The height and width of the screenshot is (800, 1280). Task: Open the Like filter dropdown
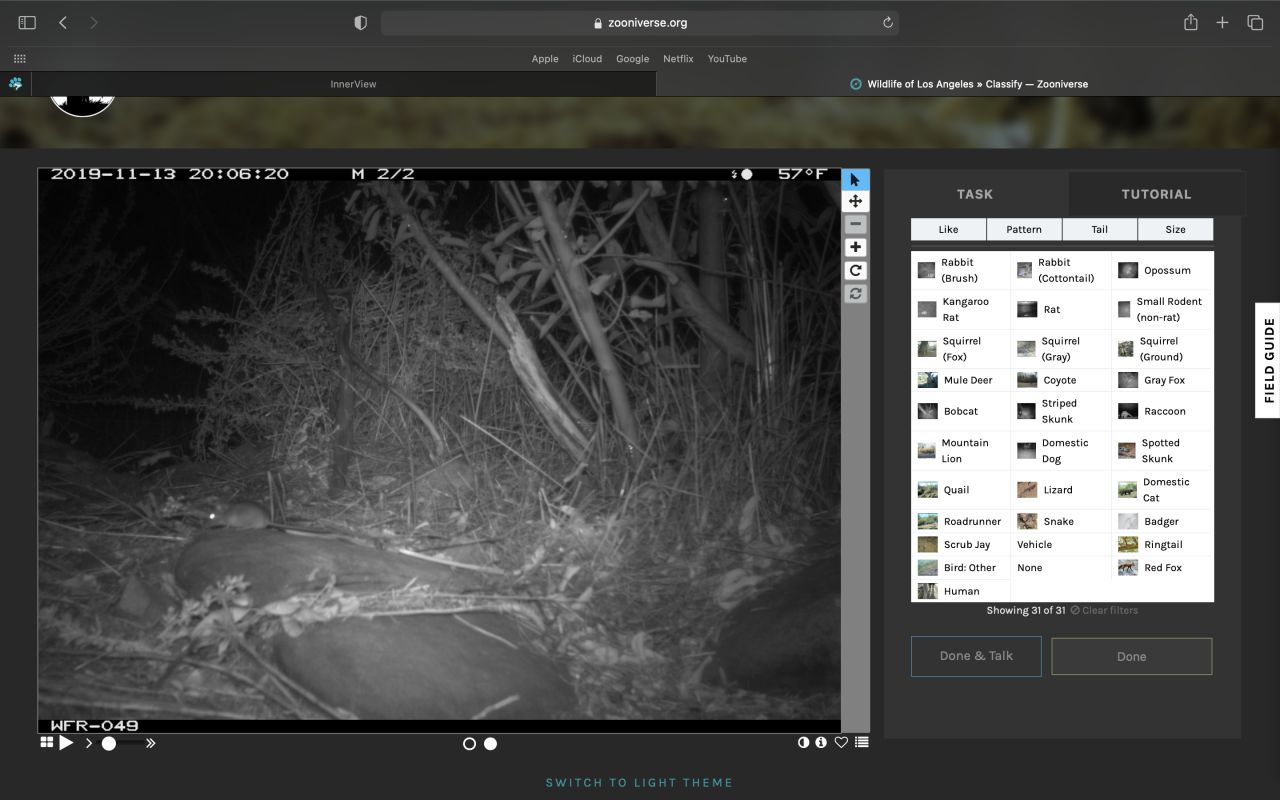point(948,230)
